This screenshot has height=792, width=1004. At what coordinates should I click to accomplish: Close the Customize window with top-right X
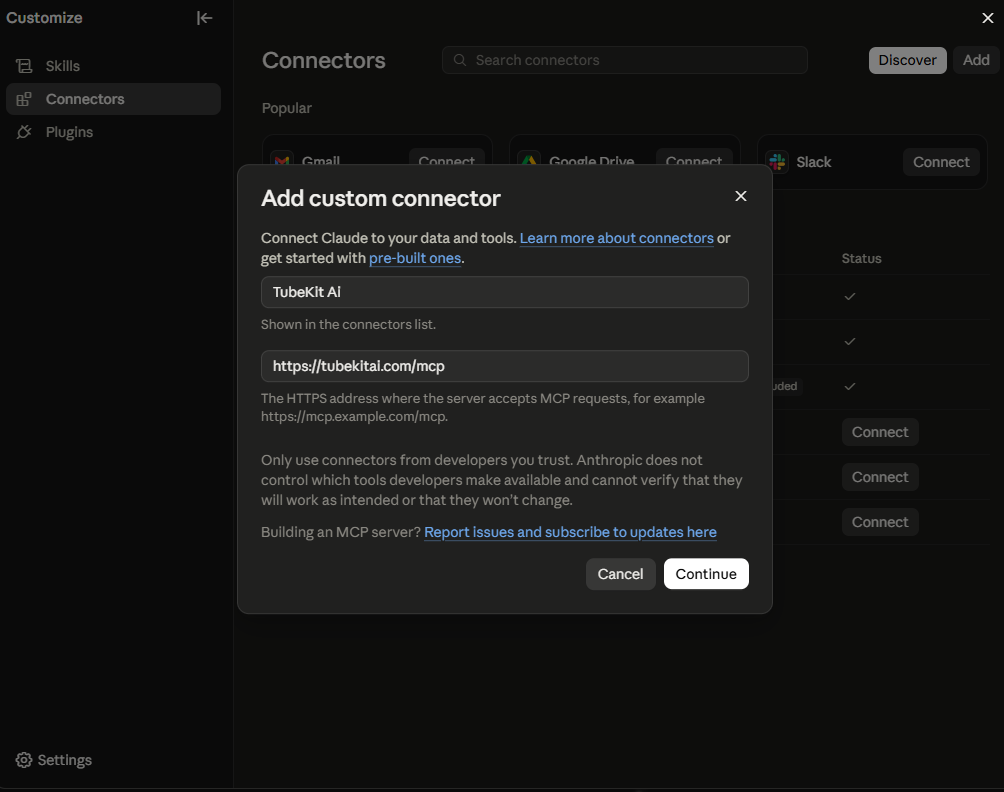click(x=987, y=18)
